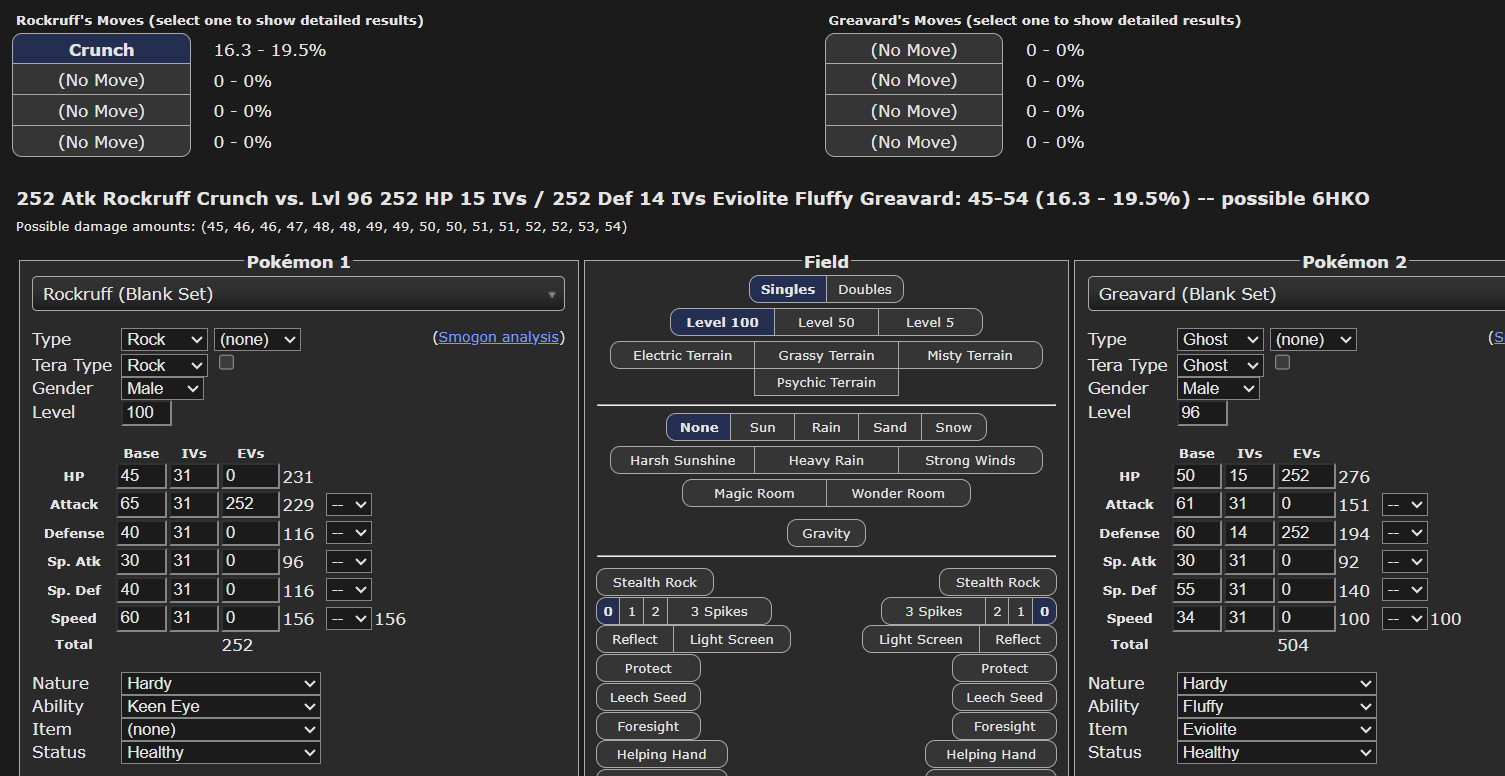Open Greavard's Status dropdown
The width and height of the screenshot is (1505, 776).
[x=1277, y=753]
